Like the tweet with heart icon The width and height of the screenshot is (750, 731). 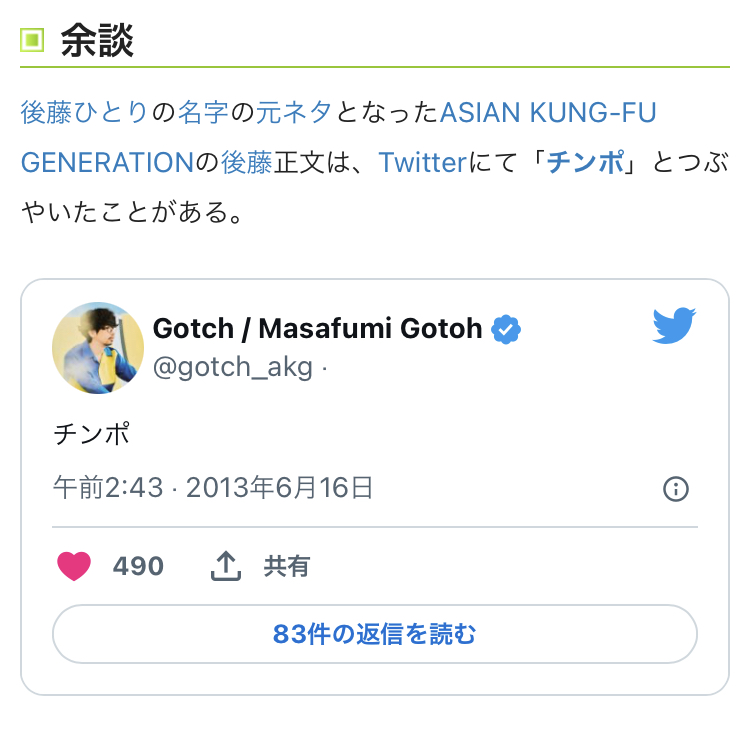click(74, 567)
